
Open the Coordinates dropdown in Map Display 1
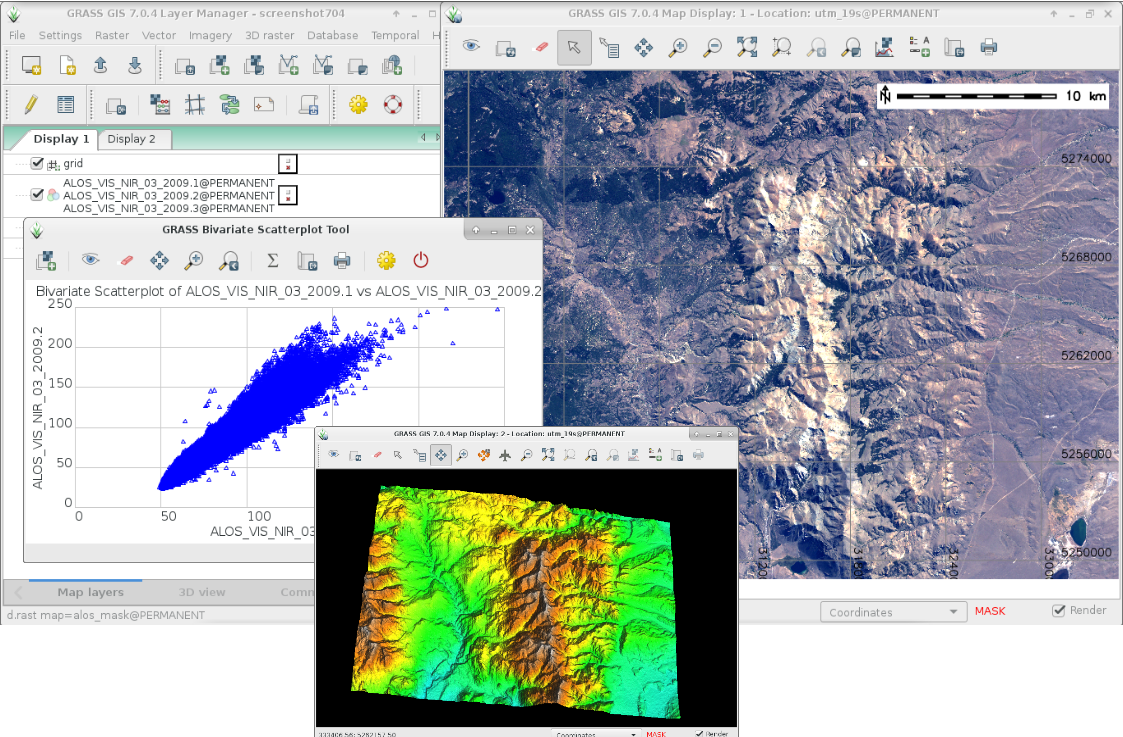pyautogui.click(x=892, y=612)
